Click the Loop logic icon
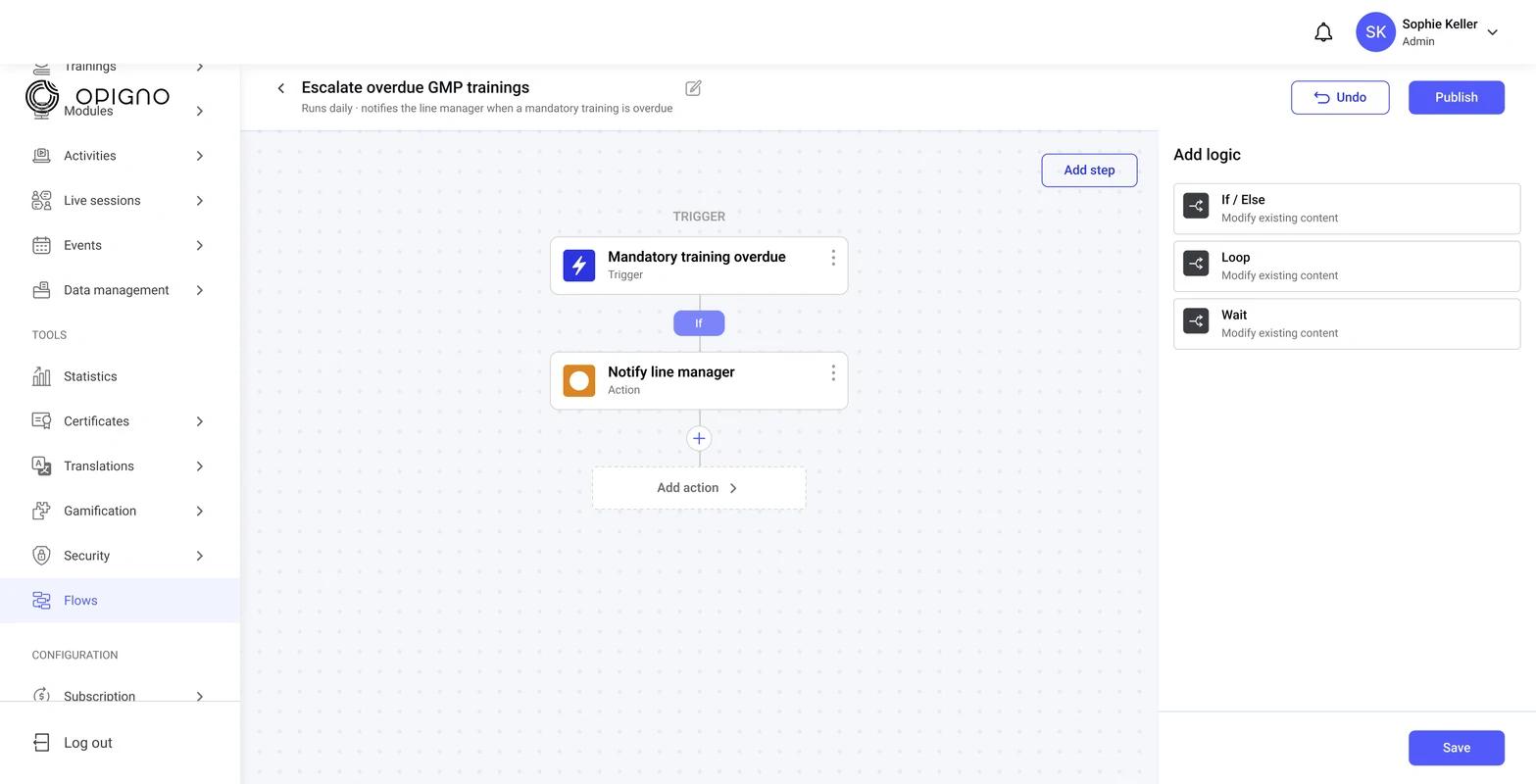 click(1196, 264)
